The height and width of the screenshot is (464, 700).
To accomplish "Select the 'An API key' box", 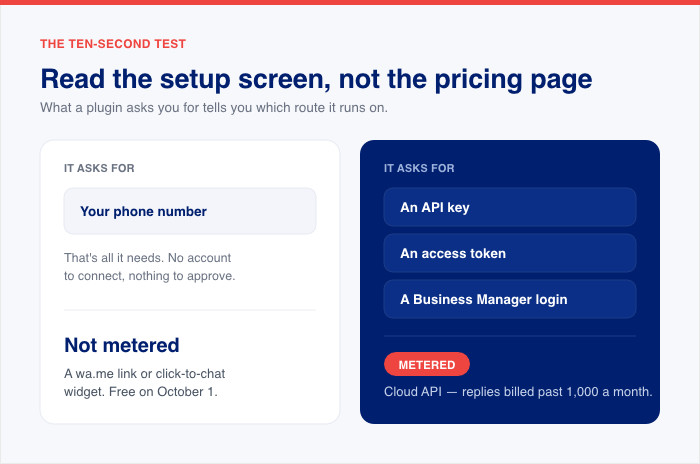I will pyautogui.click(x=510, y=207).
